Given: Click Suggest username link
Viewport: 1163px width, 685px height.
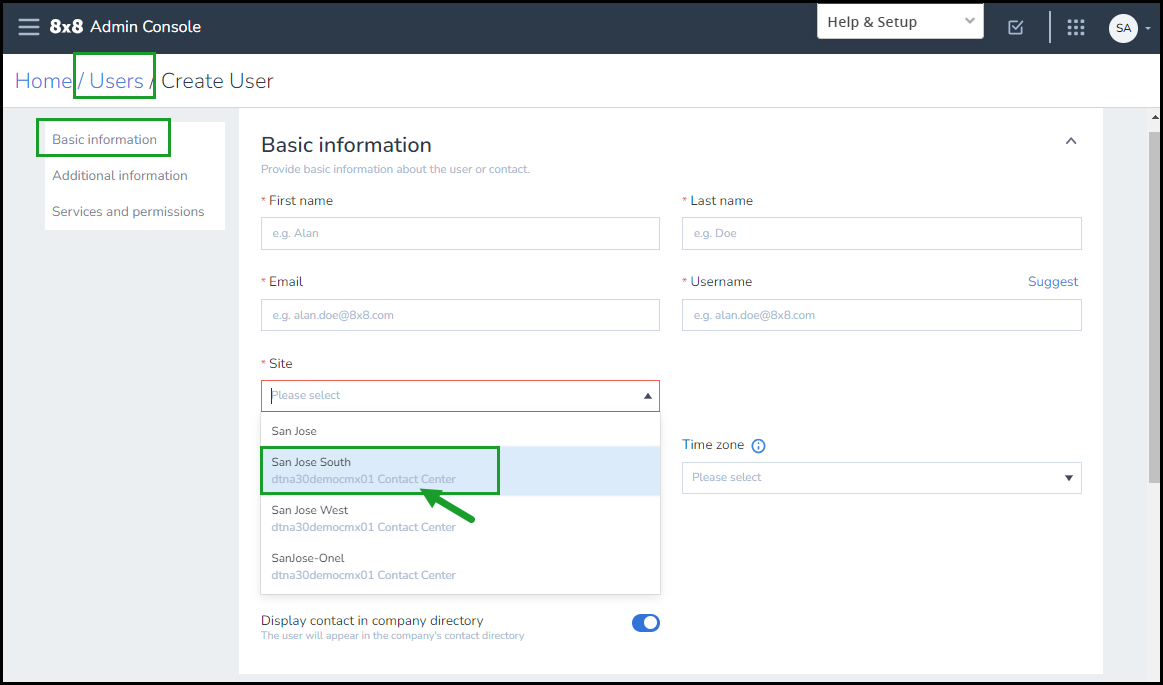Looking at the screenshot, I should [x=1052, y=282].
